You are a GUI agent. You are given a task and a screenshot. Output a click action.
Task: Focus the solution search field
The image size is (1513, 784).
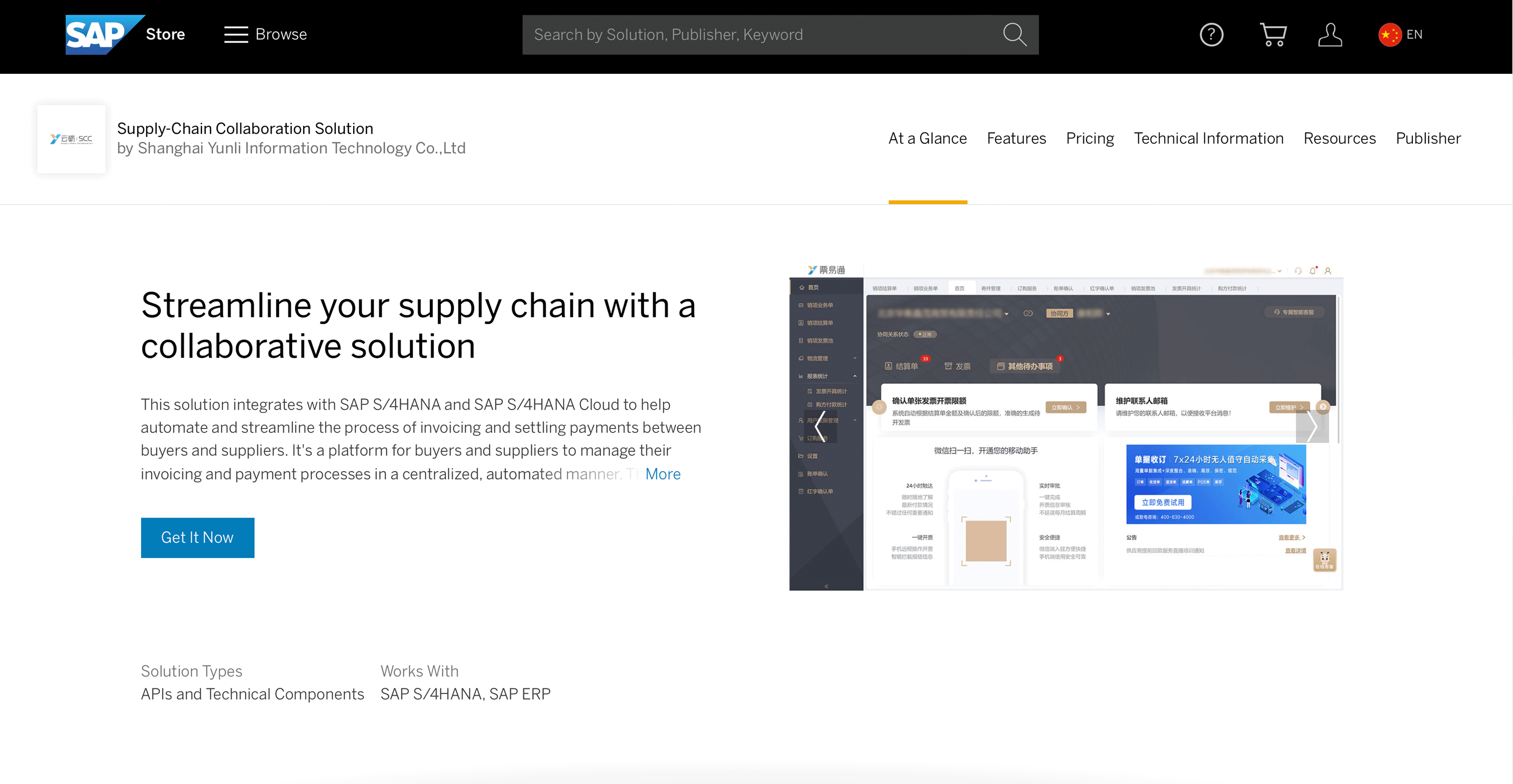tap(761, 35)
